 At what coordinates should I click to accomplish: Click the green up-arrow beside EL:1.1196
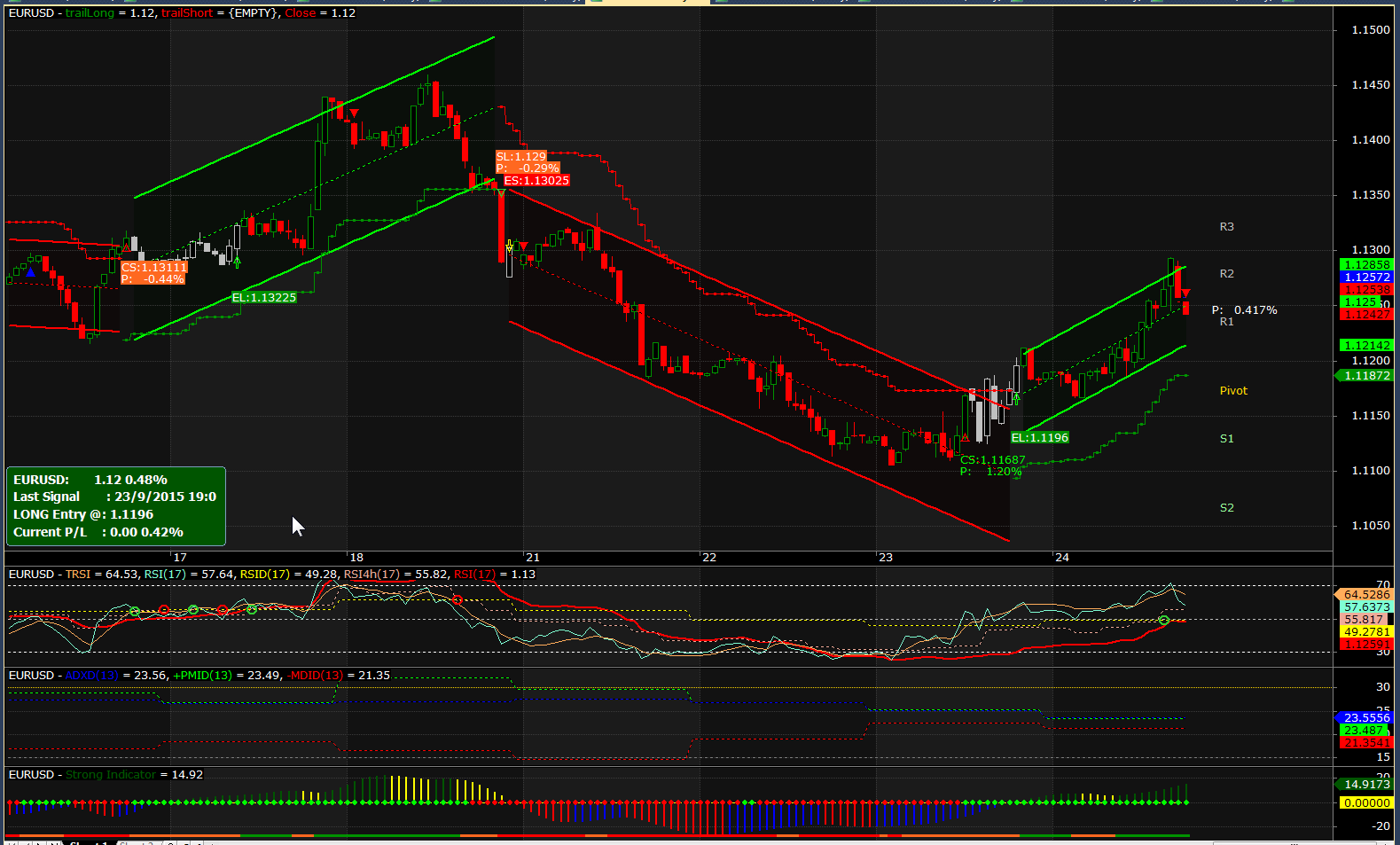[x=1017, y=398]
